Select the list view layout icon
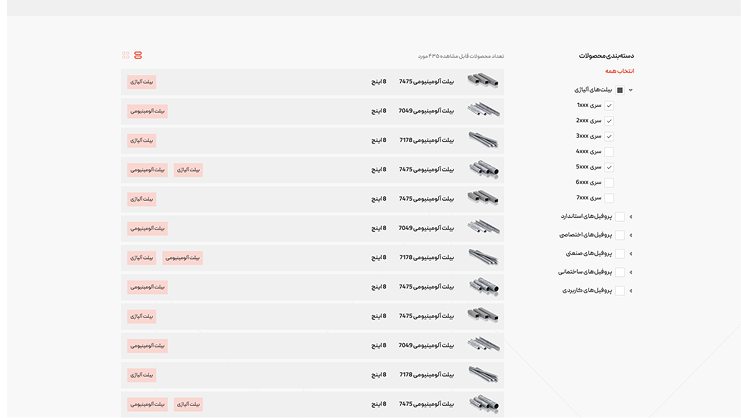The width and height of the screenshot is (741, 418). point(138,55)
